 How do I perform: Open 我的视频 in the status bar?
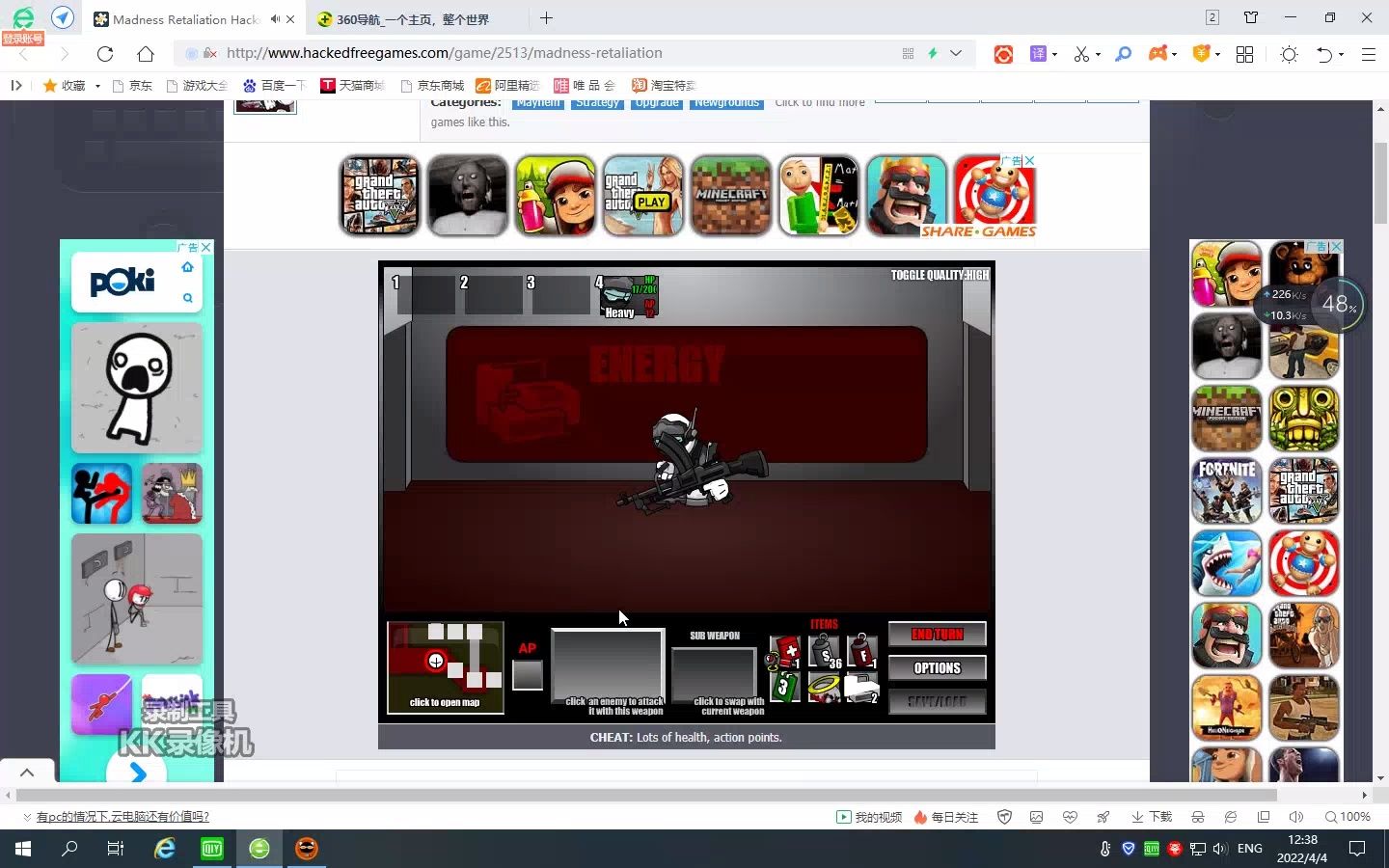pyautogui.click(x=868, y=817)
